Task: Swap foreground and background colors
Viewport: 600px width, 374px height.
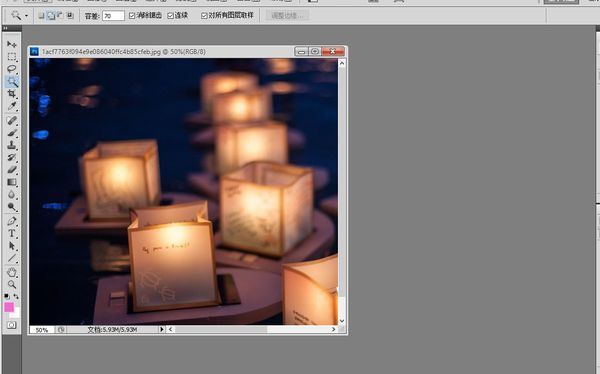Action: coord(16,296)
